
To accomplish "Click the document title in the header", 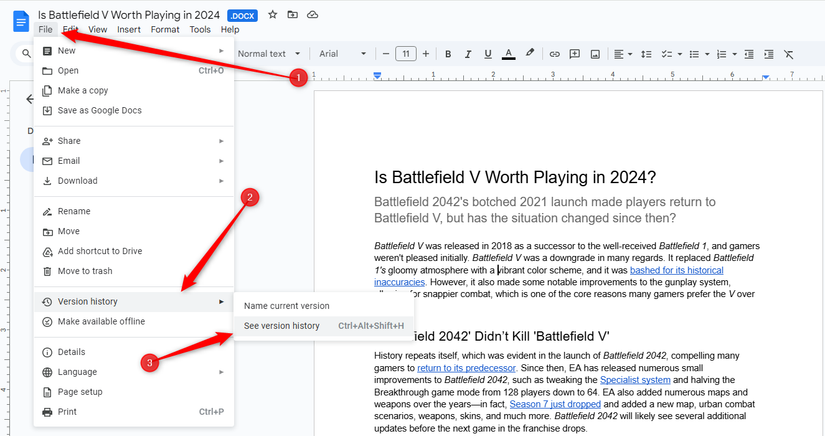I will [129, 15].
